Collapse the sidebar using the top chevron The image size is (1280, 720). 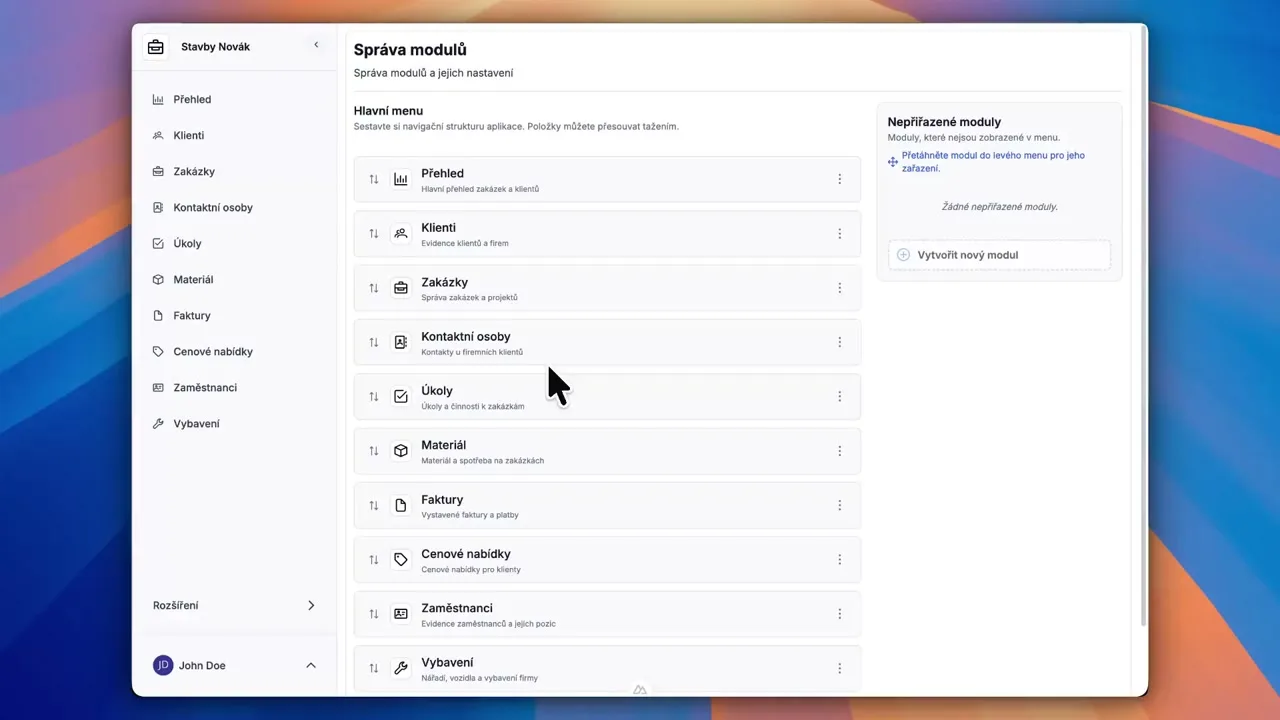316,44
